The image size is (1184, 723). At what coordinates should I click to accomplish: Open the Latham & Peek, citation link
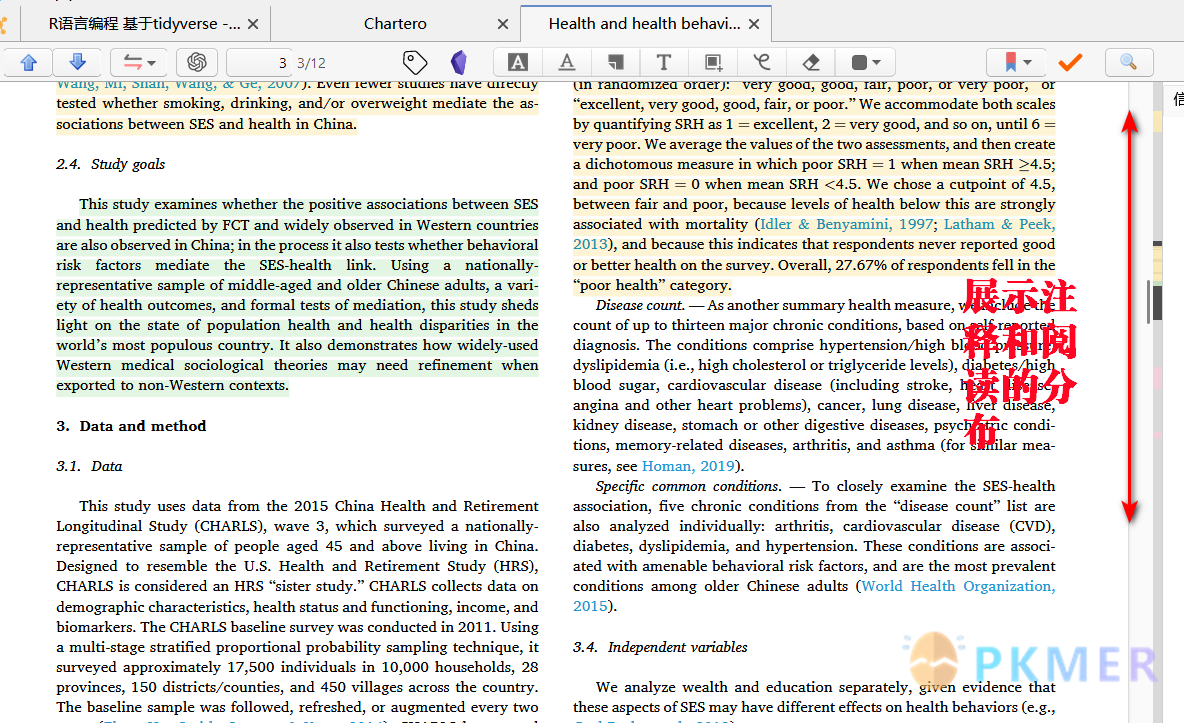[x=999, y=224]
